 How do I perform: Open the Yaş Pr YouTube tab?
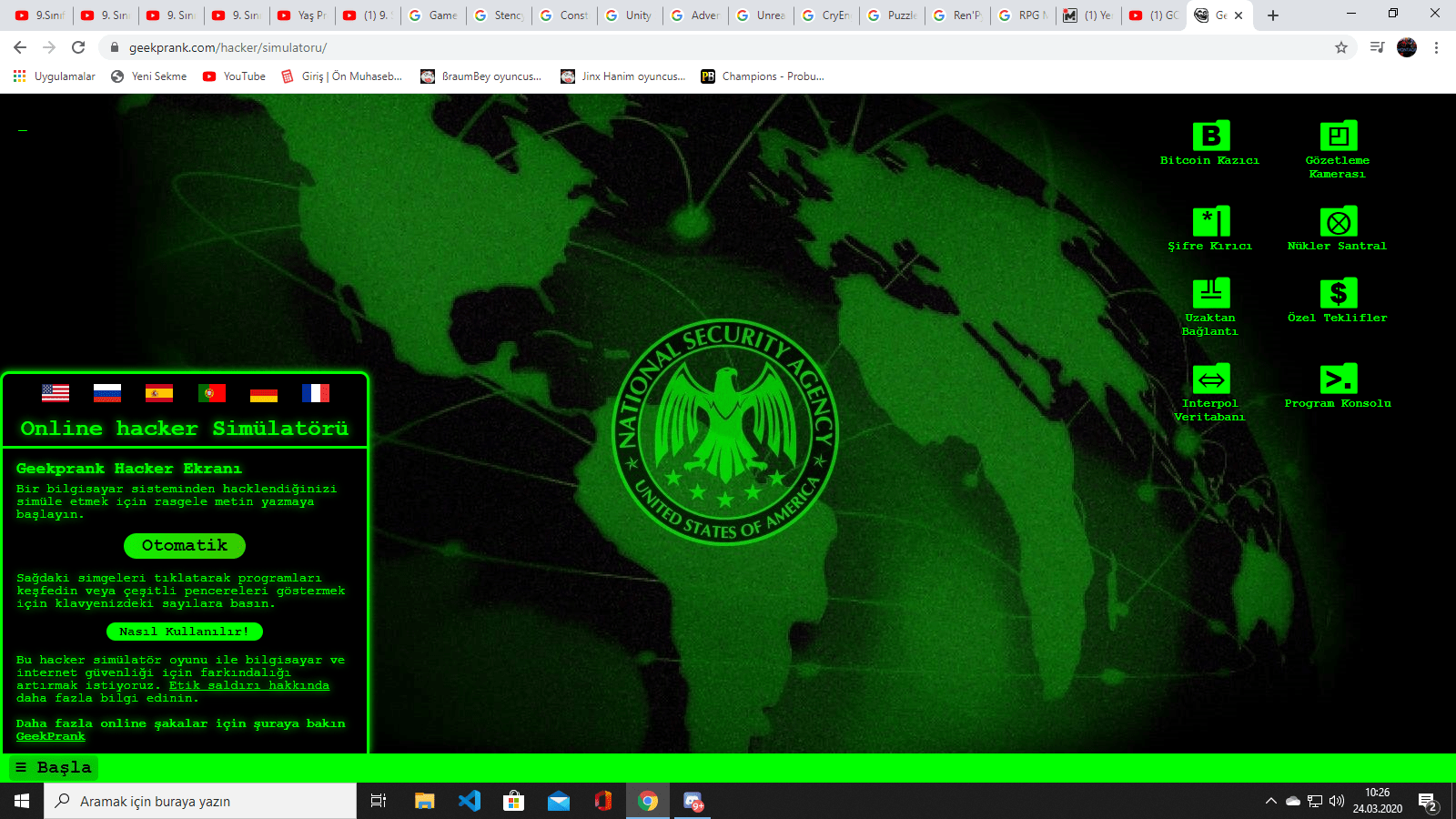[x=302, y=15]
